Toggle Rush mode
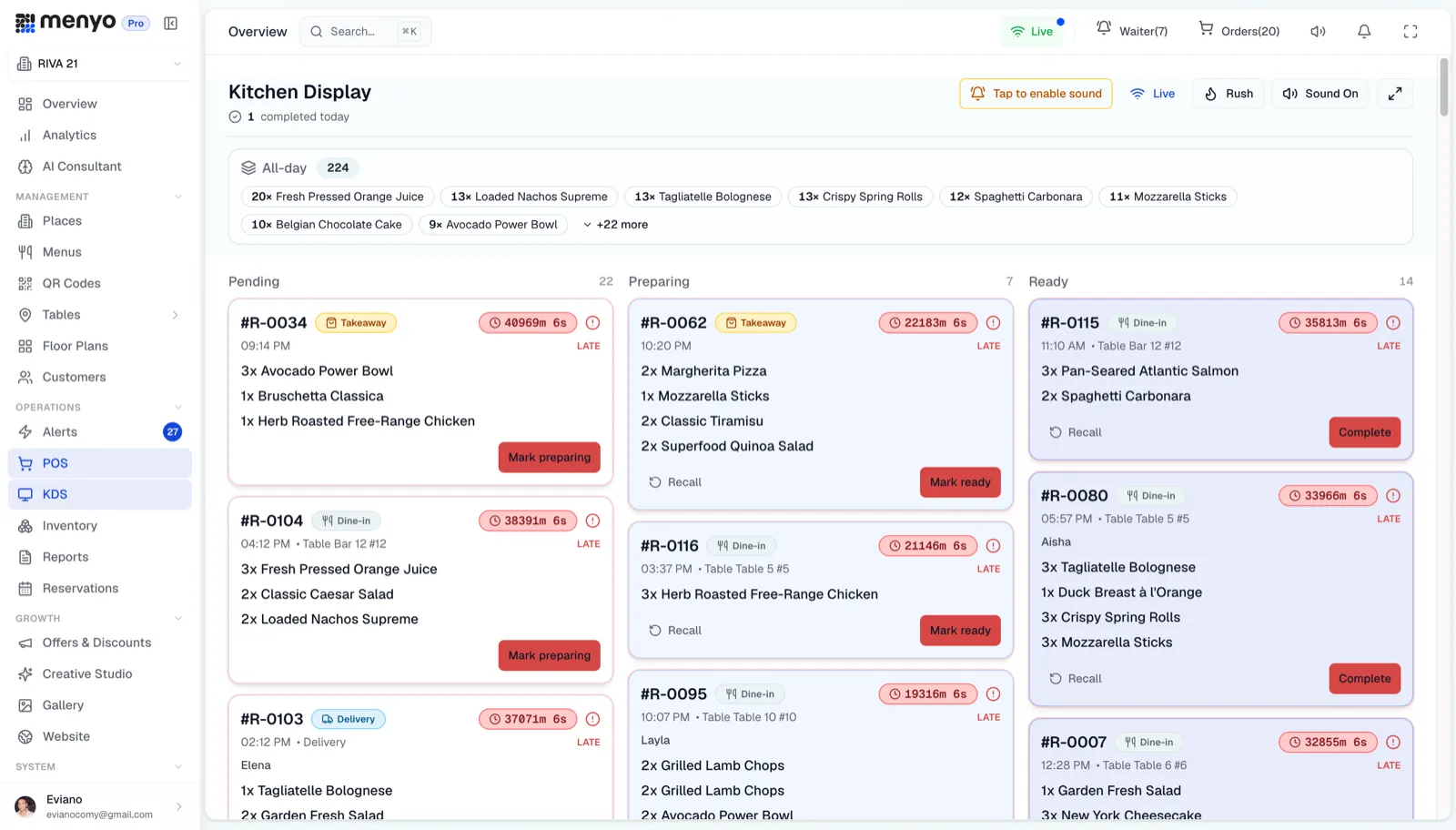 pyautogui.click(x=1228, y=94)
